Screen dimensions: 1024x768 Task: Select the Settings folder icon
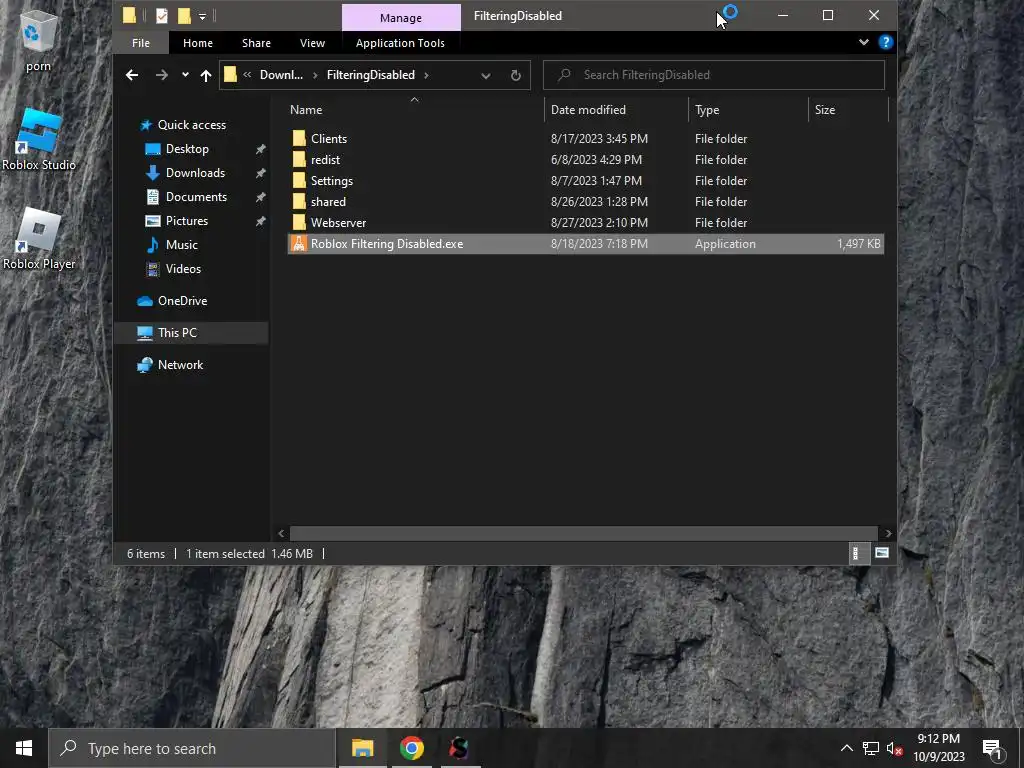tap(299, 181)
